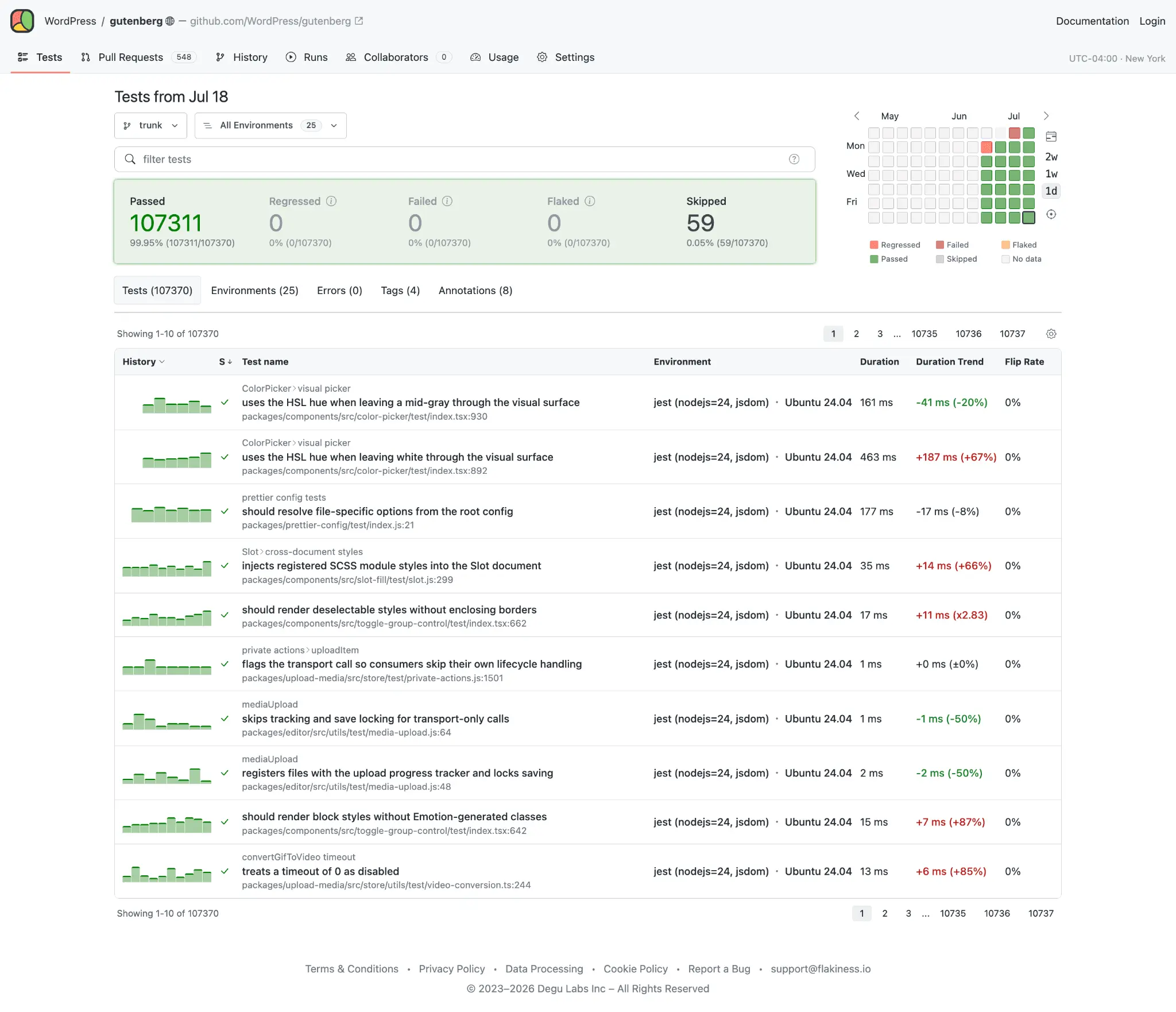This screenshot has height=1012, width=1176.
Task: Show info for the Regressed metric
Action: pos(331,201)
